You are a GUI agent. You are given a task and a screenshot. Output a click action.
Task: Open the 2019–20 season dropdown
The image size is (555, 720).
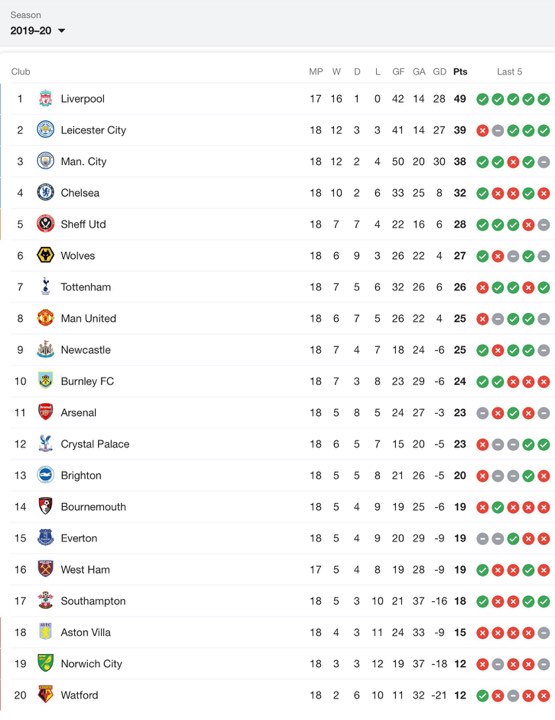tap(38, 31)
